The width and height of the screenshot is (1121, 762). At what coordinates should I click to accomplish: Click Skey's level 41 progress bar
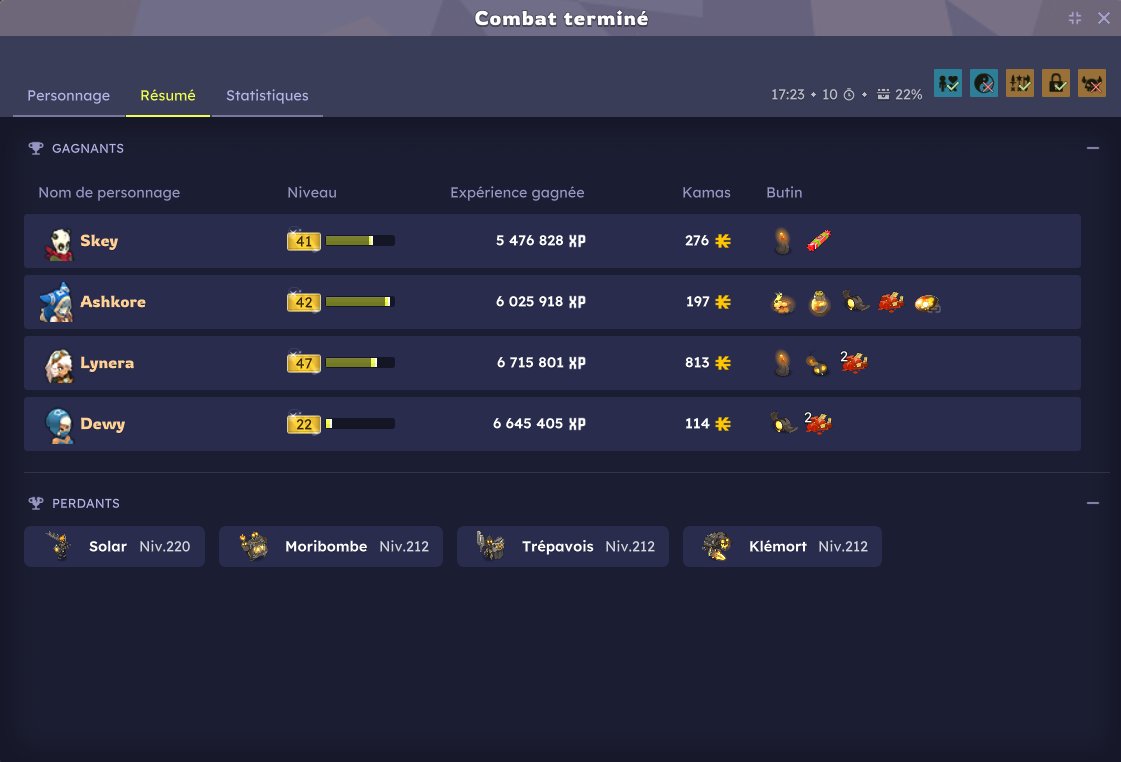coord(360,241)
